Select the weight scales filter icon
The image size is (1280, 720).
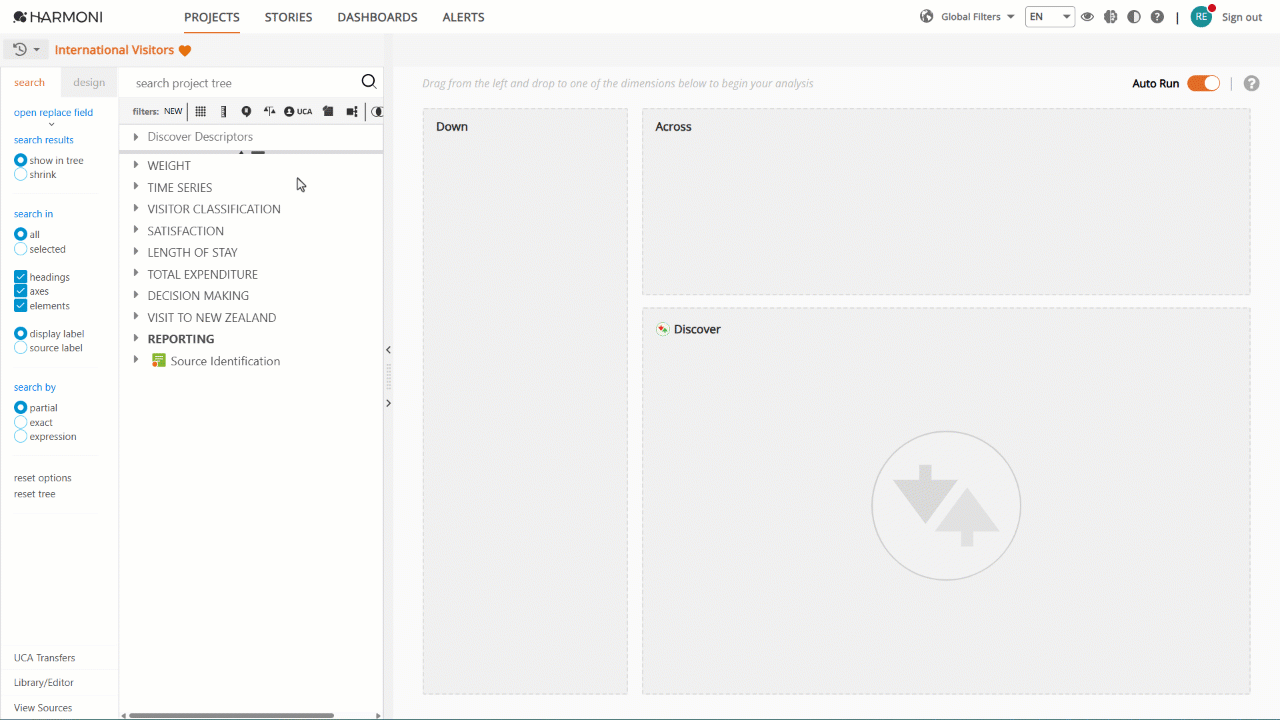pyautogui.click(x=269, y=112)
